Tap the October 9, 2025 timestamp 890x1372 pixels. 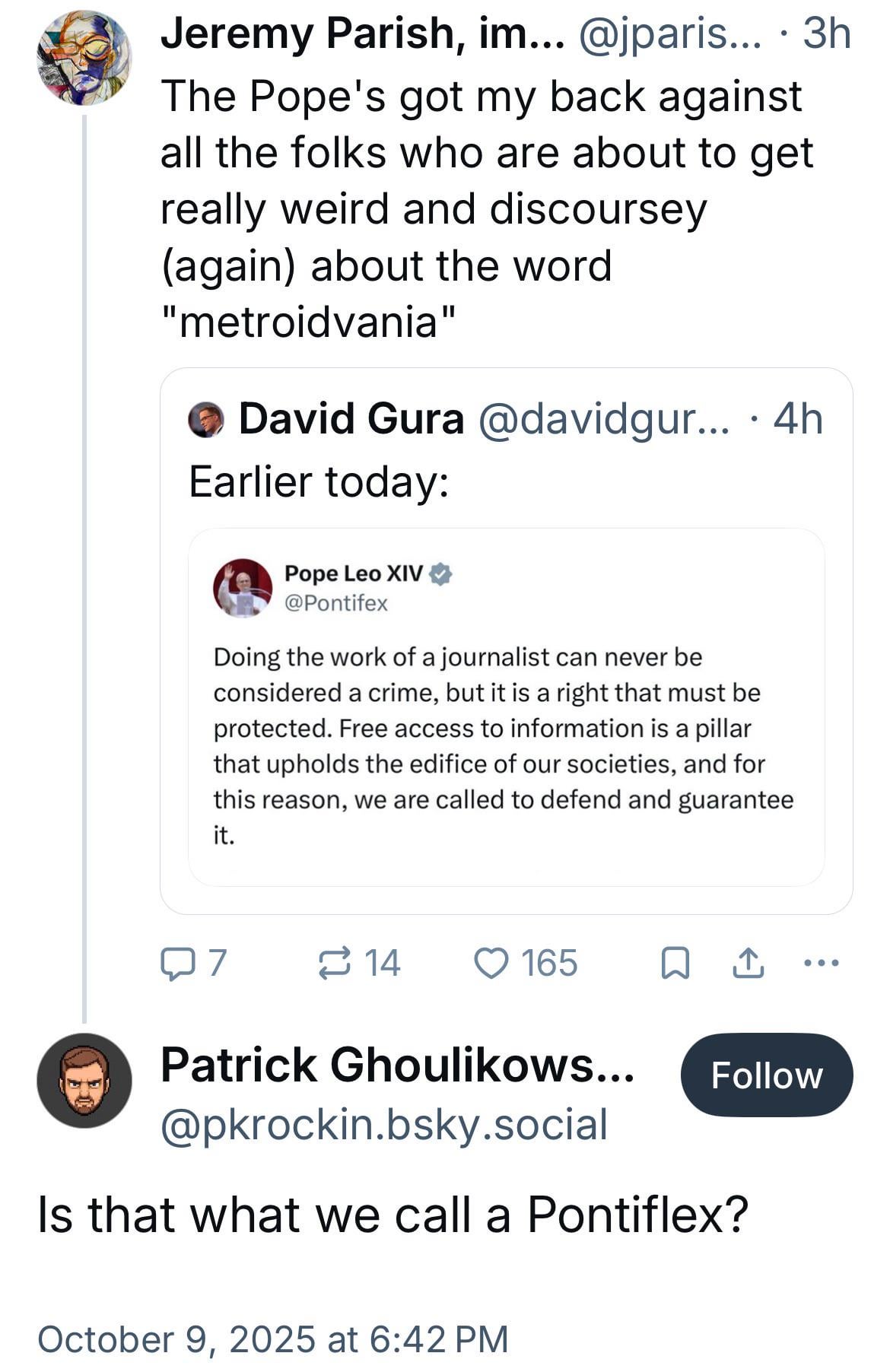[272, 1340]
